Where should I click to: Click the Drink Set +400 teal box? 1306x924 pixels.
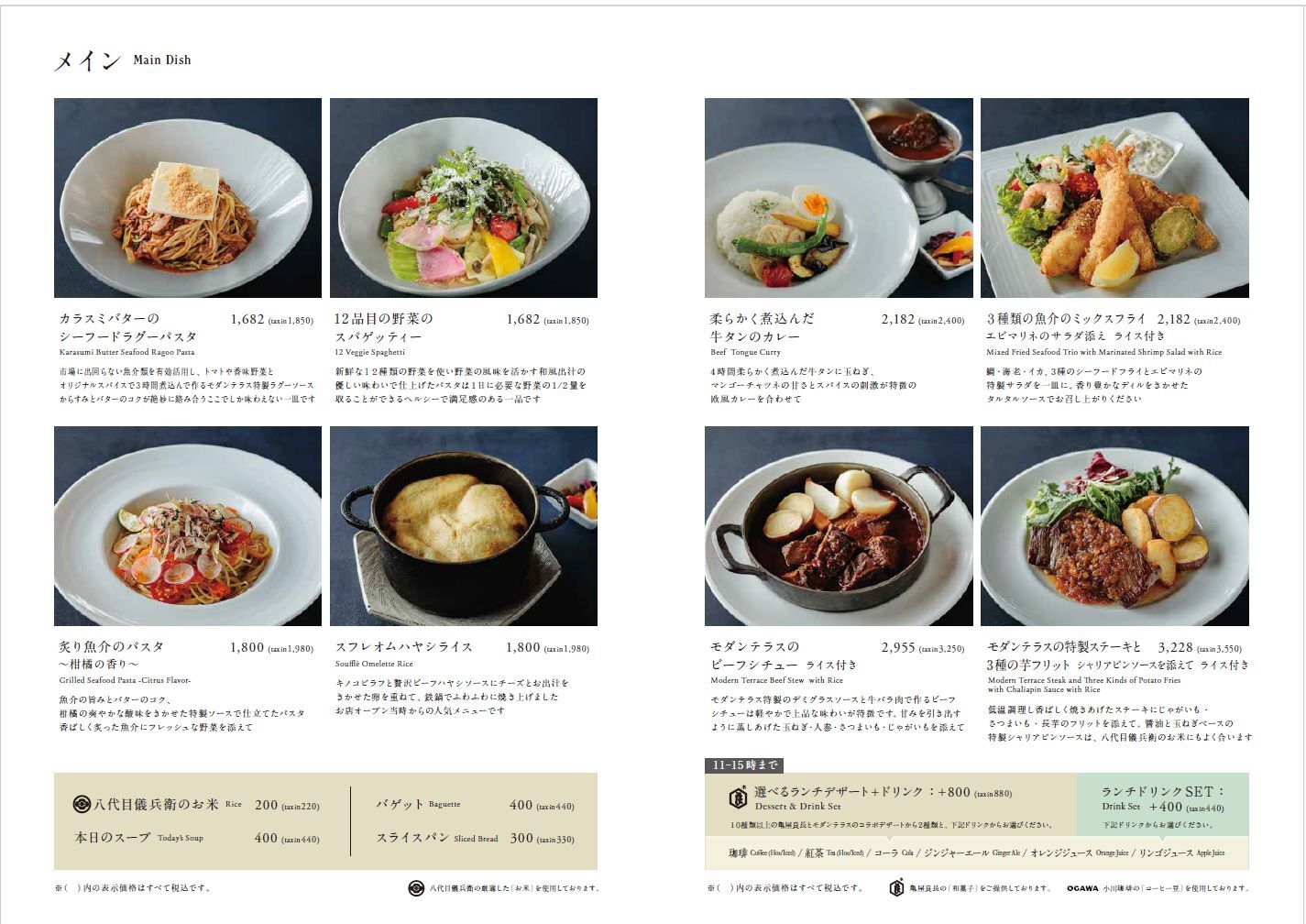tap(1163, 804)
